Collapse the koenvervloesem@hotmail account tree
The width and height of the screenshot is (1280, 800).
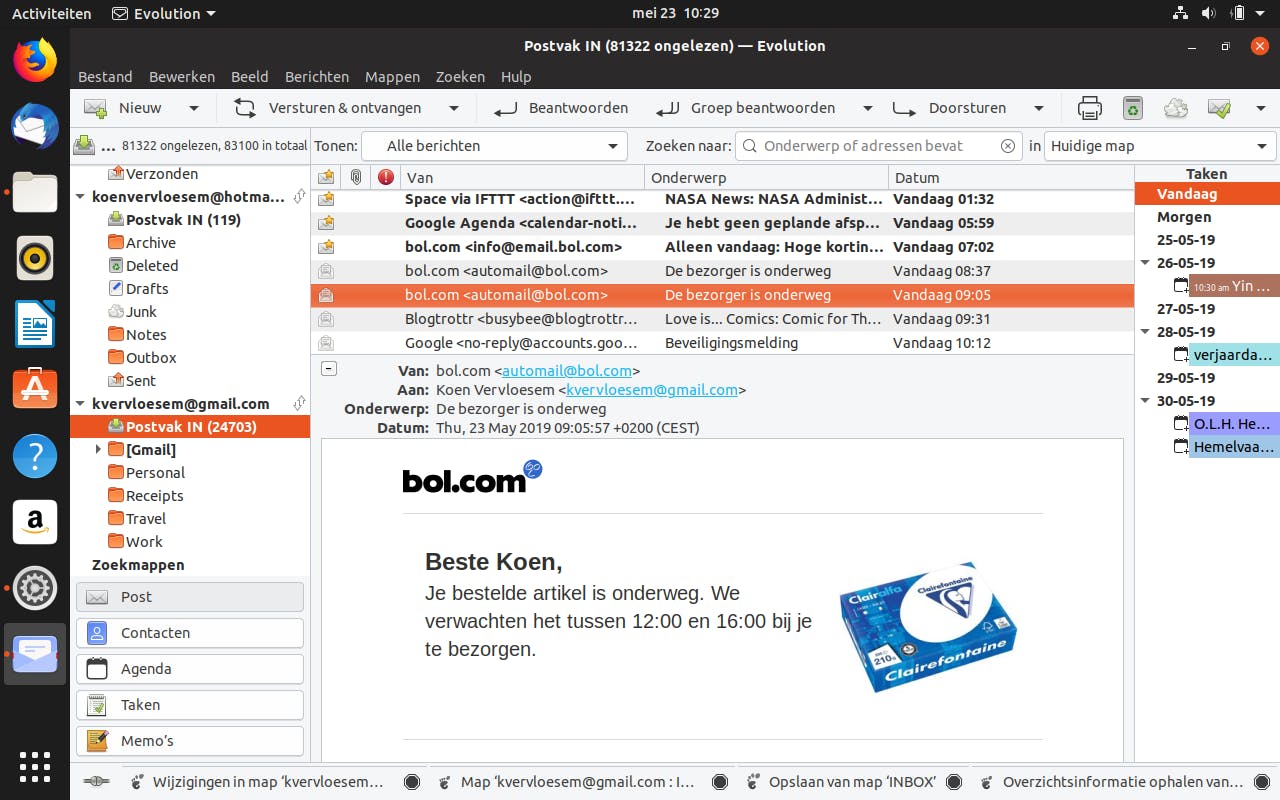81,197
